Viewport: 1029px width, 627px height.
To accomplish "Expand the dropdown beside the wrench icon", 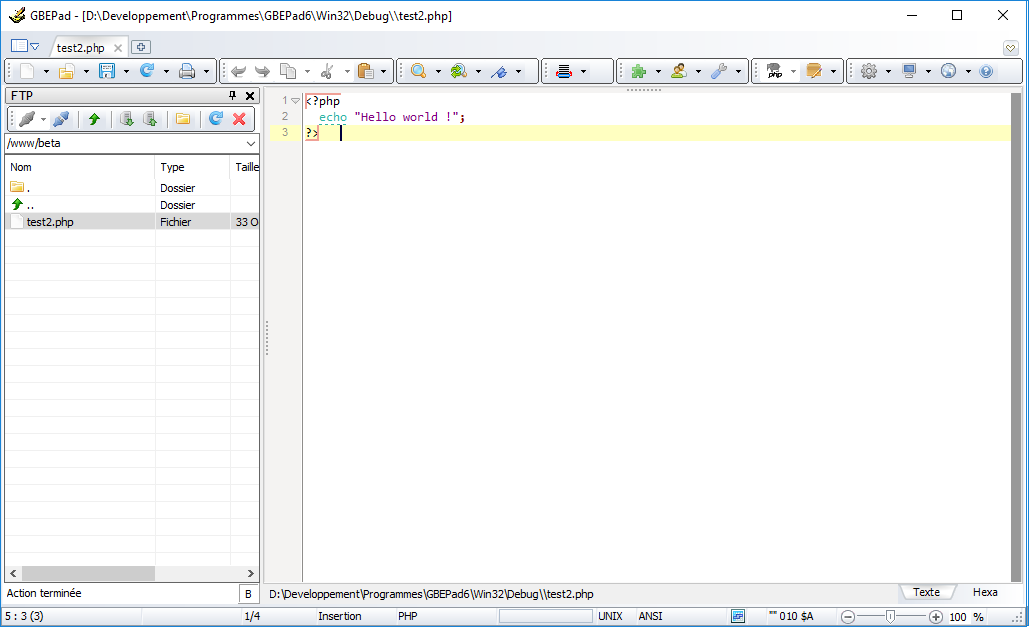I will [x=738, y=72].
